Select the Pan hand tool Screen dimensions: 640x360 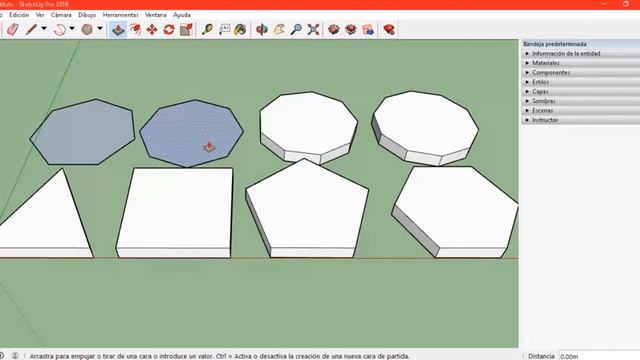coord(279,29)
